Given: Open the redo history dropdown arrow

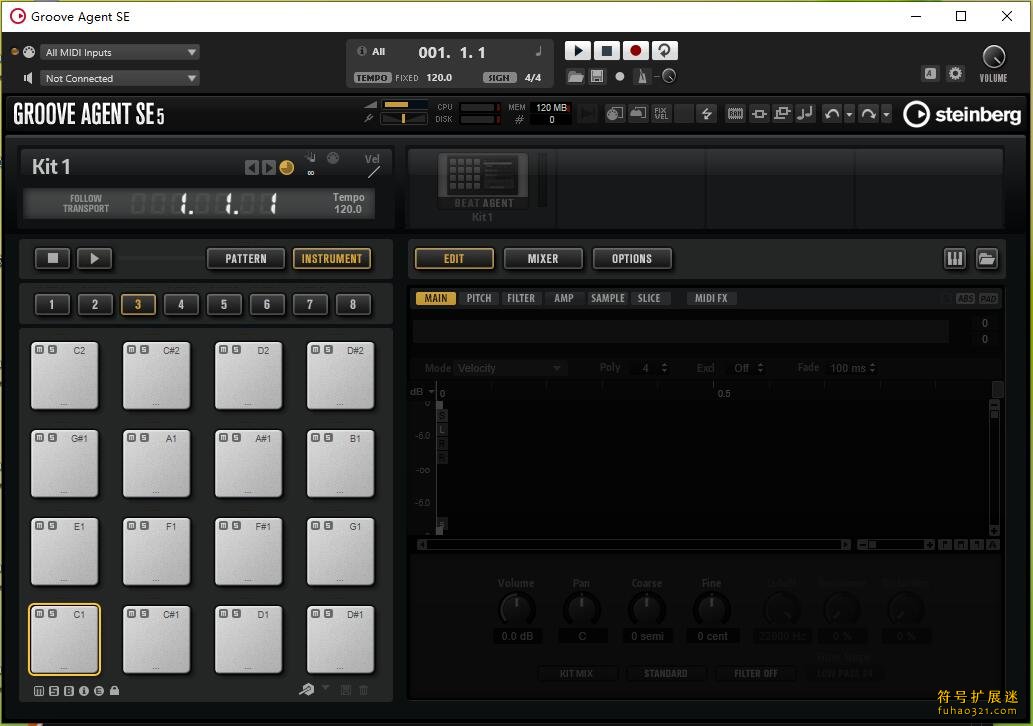Looking at the screenshot, I should (x=886, y=115).
